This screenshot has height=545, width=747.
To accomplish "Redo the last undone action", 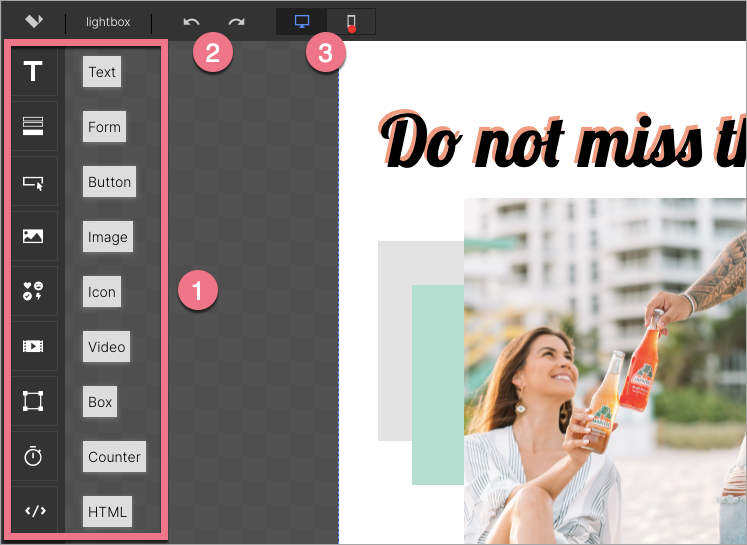I will 236,21.
